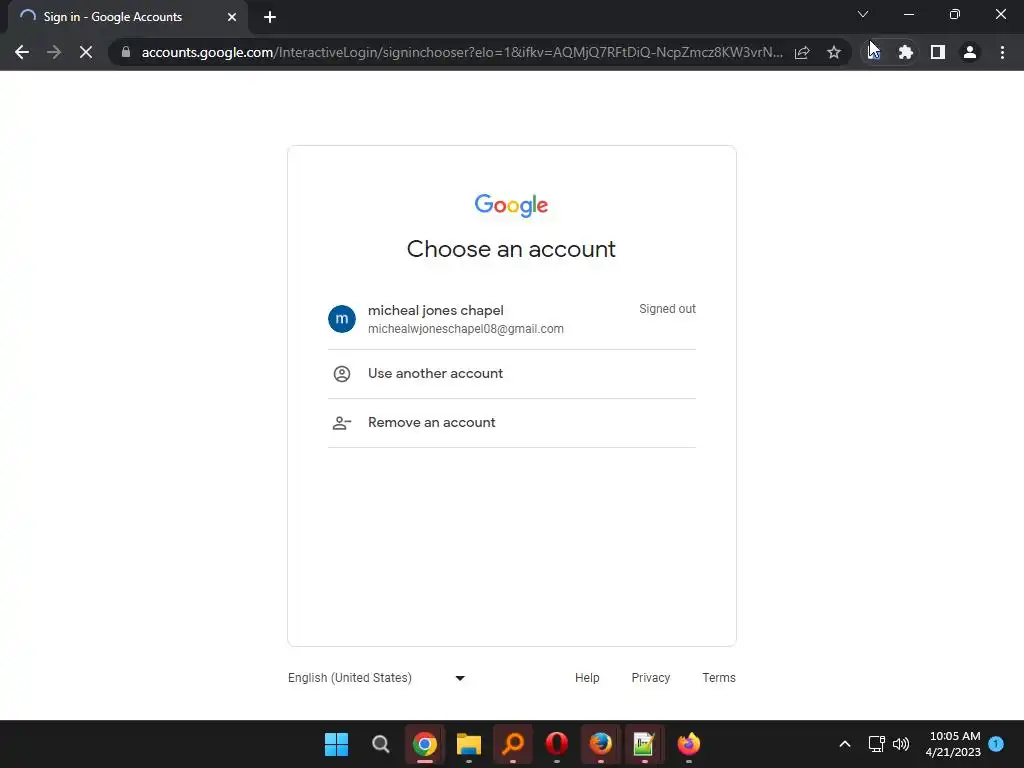The image size is (1024, 768).
Task: Click Chrome in the taskbar
Action: (424, 744)
